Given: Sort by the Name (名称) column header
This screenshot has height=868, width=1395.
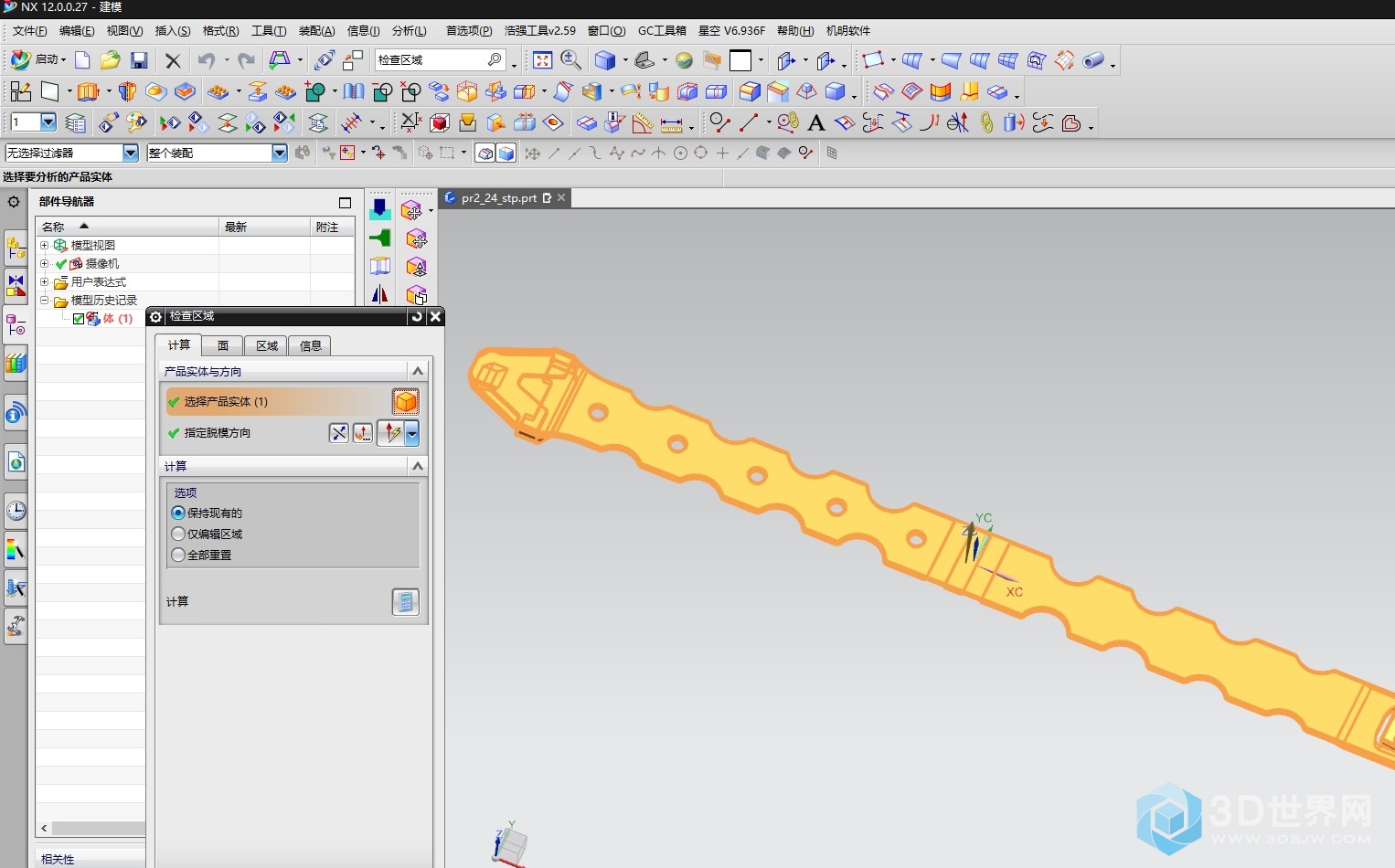Looking at the screenshot, I should [128, 227].
